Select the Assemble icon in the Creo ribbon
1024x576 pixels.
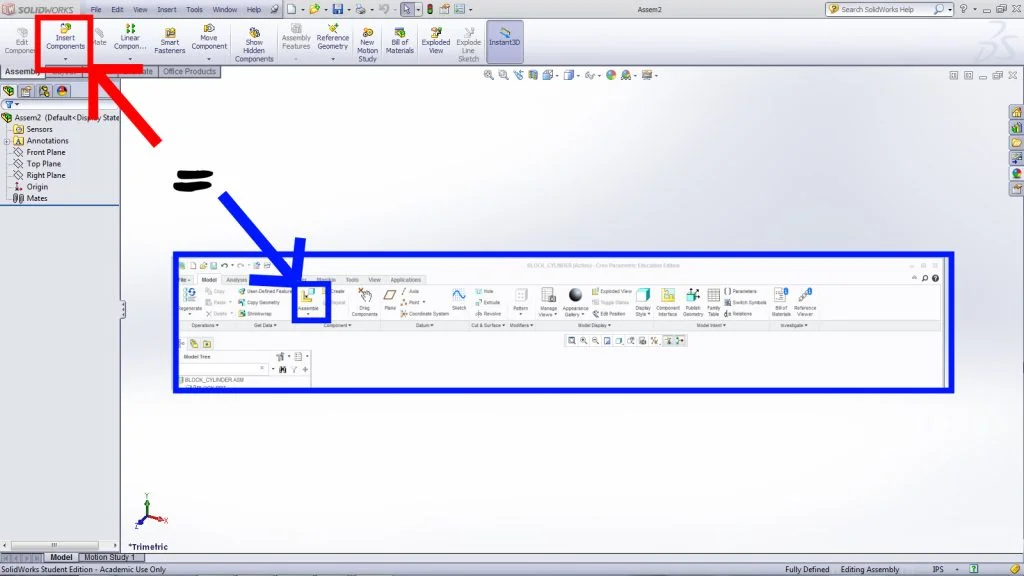pos(310,298)
